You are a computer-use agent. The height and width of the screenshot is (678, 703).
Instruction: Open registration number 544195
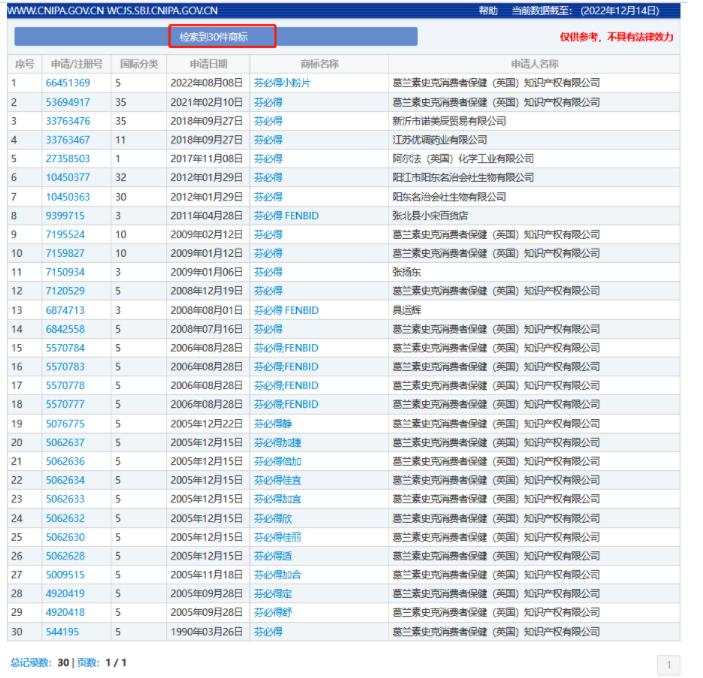[62, 632]
